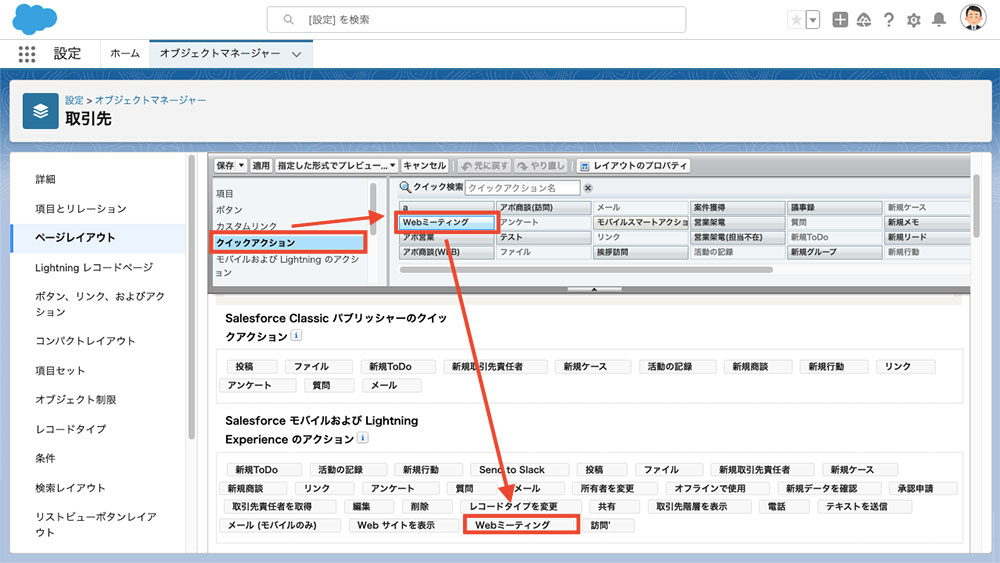Screen dimensions: 1000x563
Task: Open レイアウトのプロパティ
Action: (x=633, y=166)
